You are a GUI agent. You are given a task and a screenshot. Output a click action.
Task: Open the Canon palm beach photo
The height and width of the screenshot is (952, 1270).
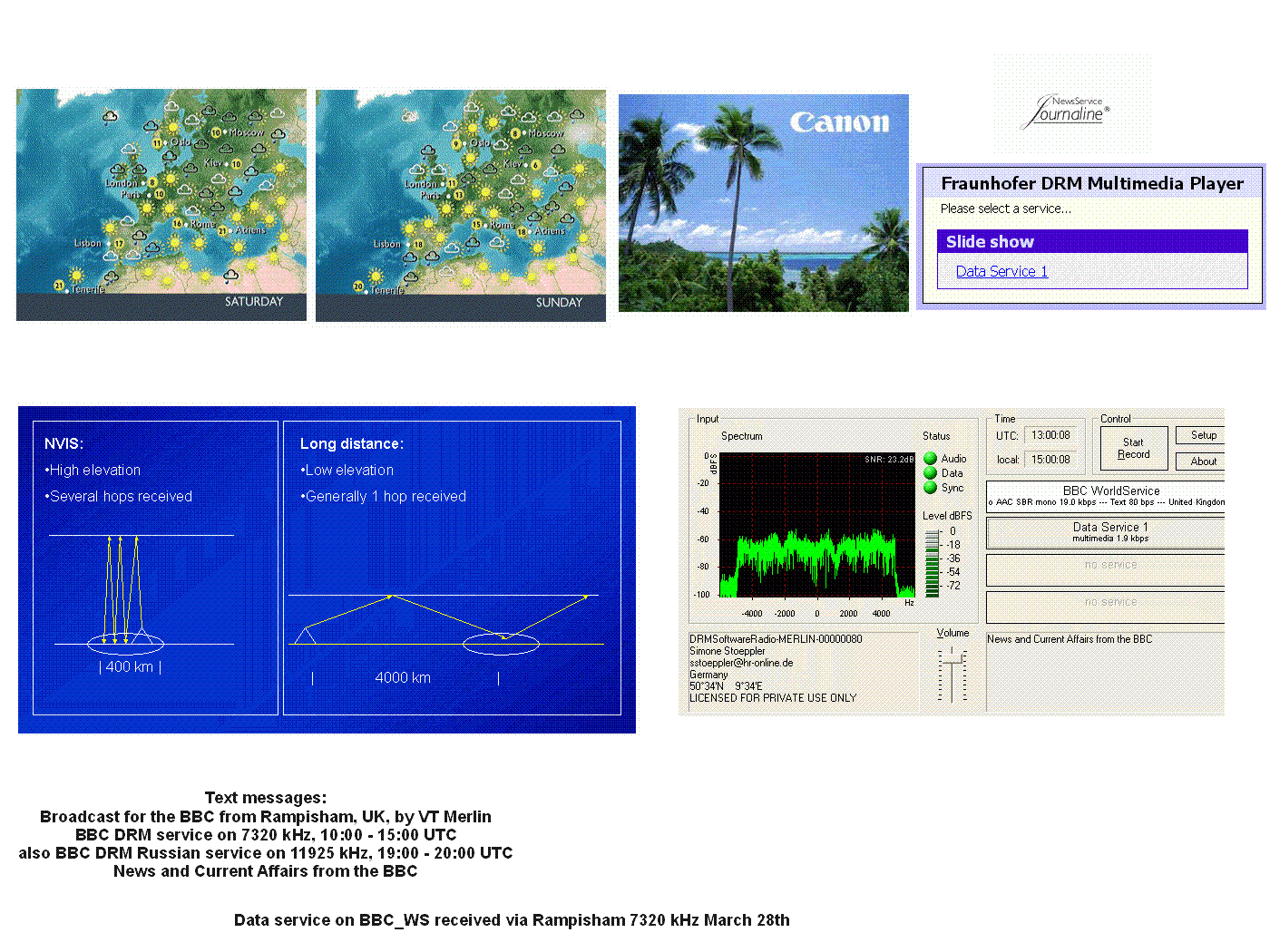(x=764, y=203)
